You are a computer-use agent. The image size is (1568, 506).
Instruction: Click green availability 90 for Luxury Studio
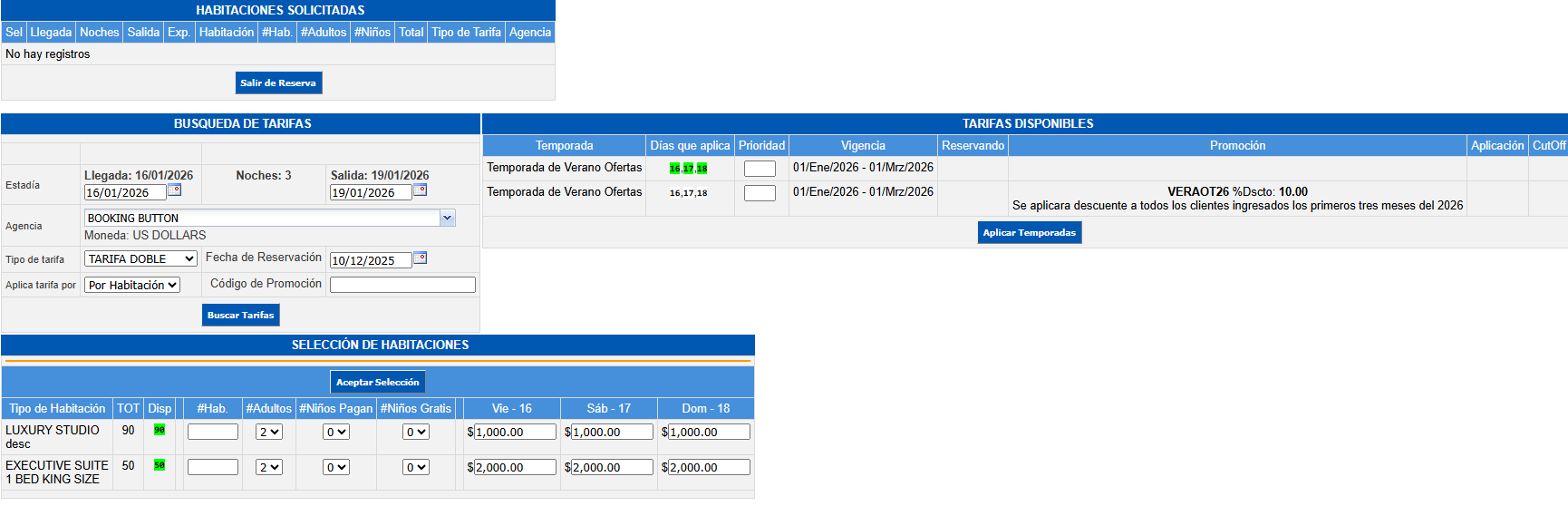click(160, 430)
